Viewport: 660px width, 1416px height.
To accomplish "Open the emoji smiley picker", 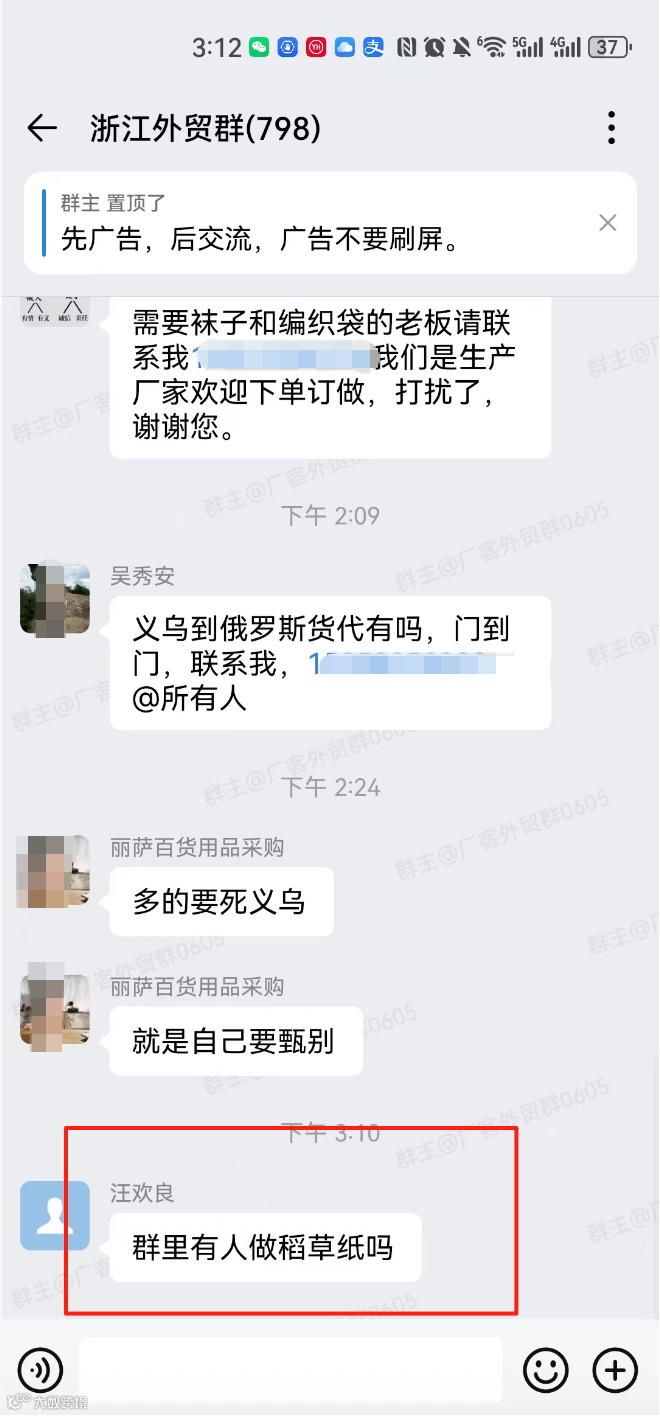I will [546, 1370].
